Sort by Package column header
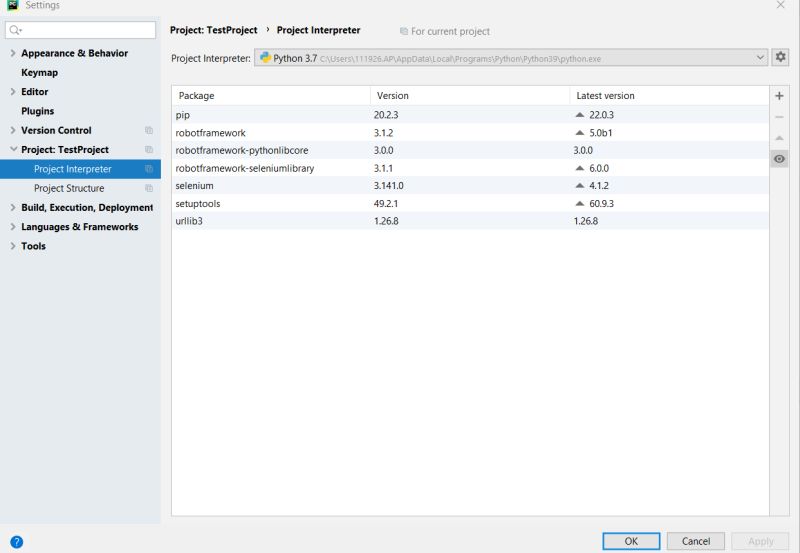800x553 pixels. (271, 95)
